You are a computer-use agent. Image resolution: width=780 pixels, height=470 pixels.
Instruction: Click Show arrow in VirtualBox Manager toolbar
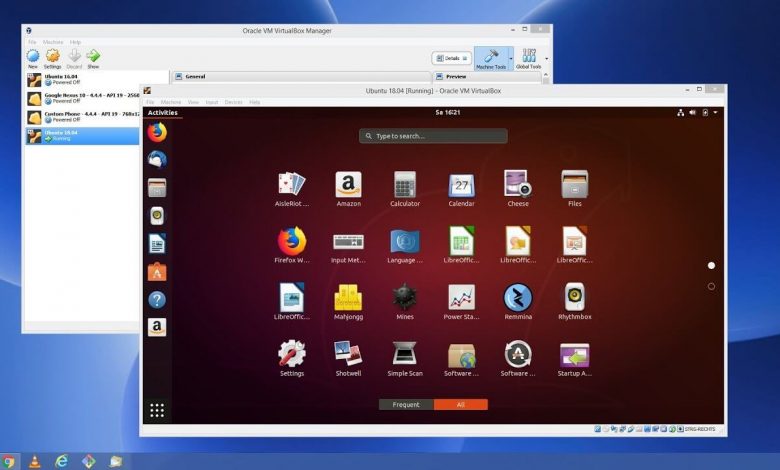click(x=93, y=59)
